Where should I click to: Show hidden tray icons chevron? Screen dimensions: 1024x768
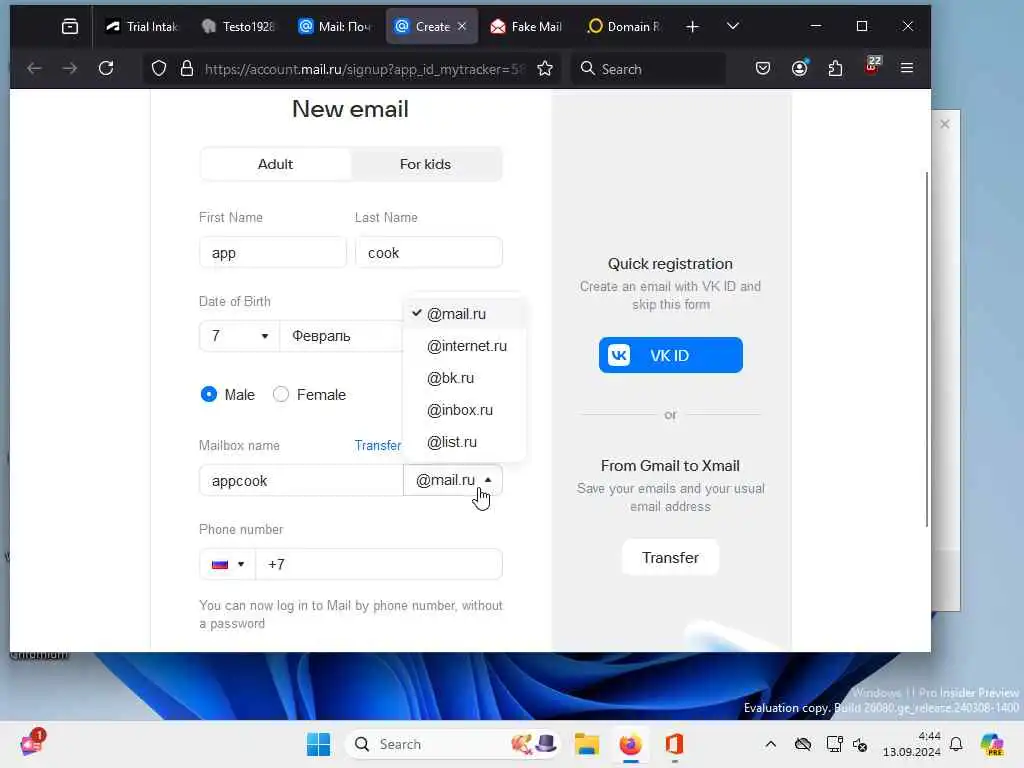coord(771,744)
